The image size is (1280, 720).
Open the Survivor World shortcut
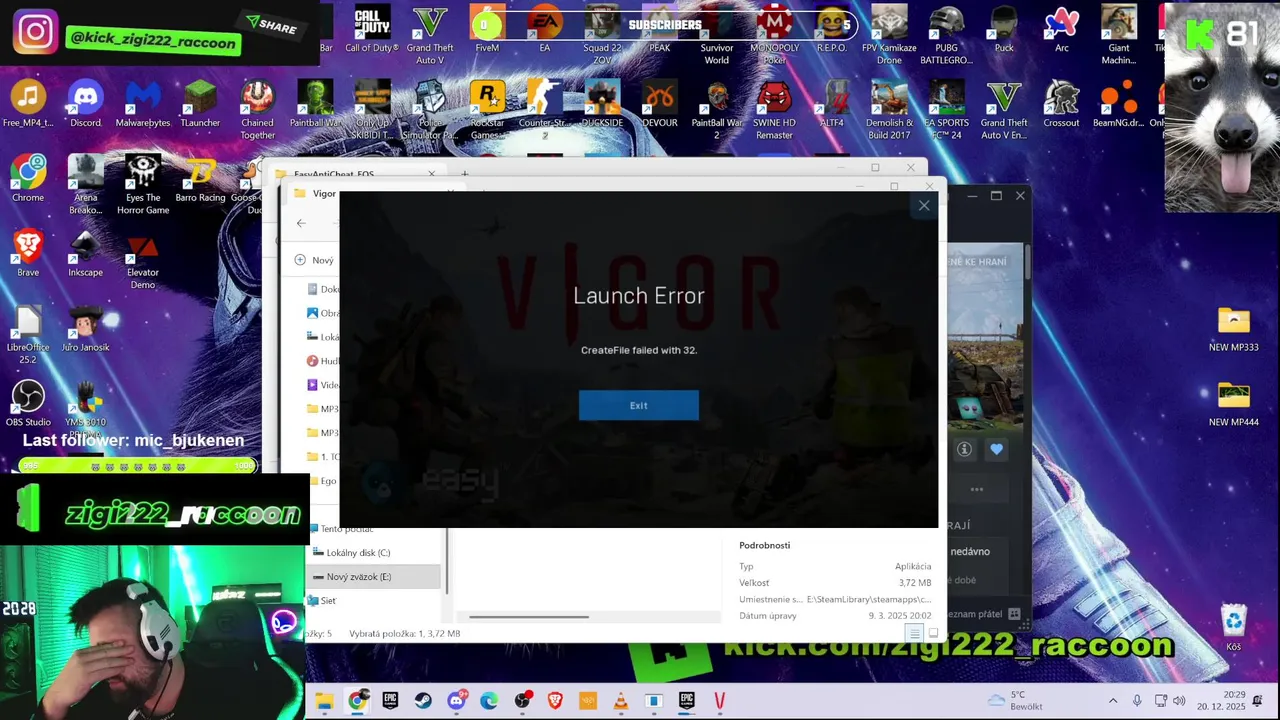coord(717,36)
